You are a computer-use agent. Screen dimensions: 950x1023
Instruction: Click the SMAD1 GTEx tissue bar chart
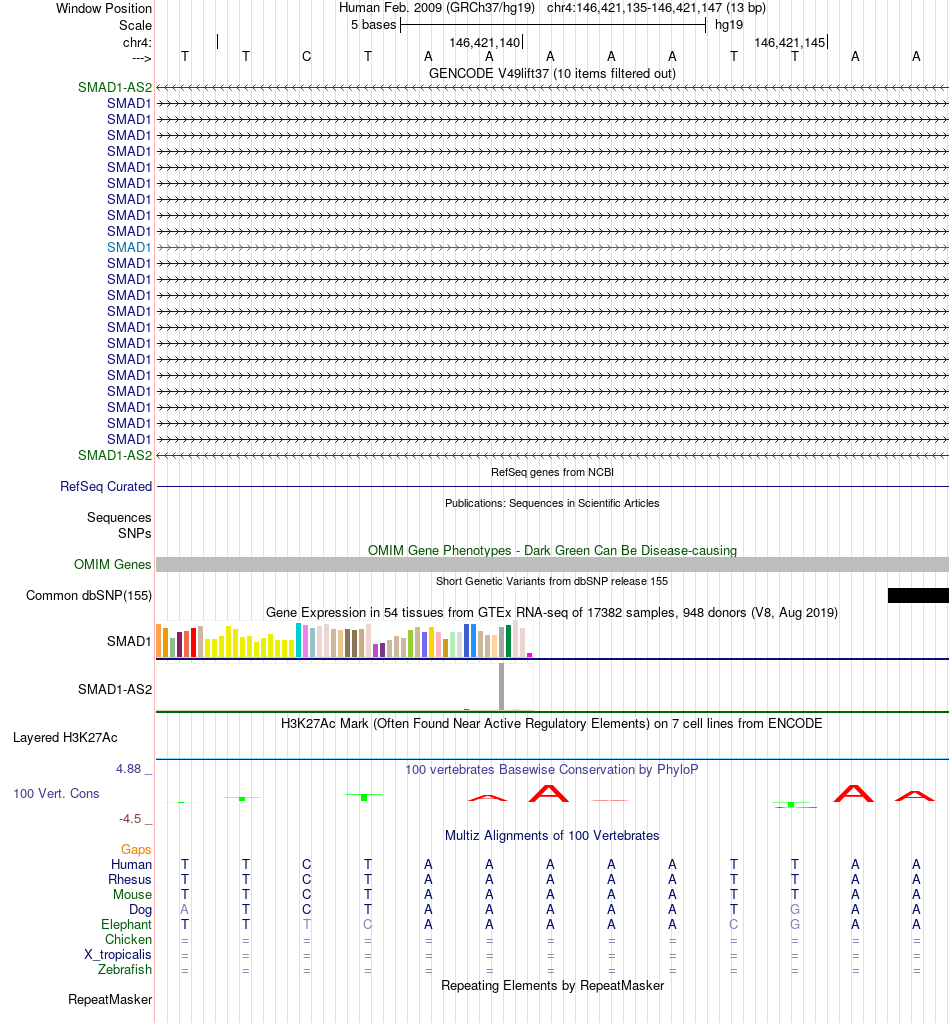click(x=345, y=639)
